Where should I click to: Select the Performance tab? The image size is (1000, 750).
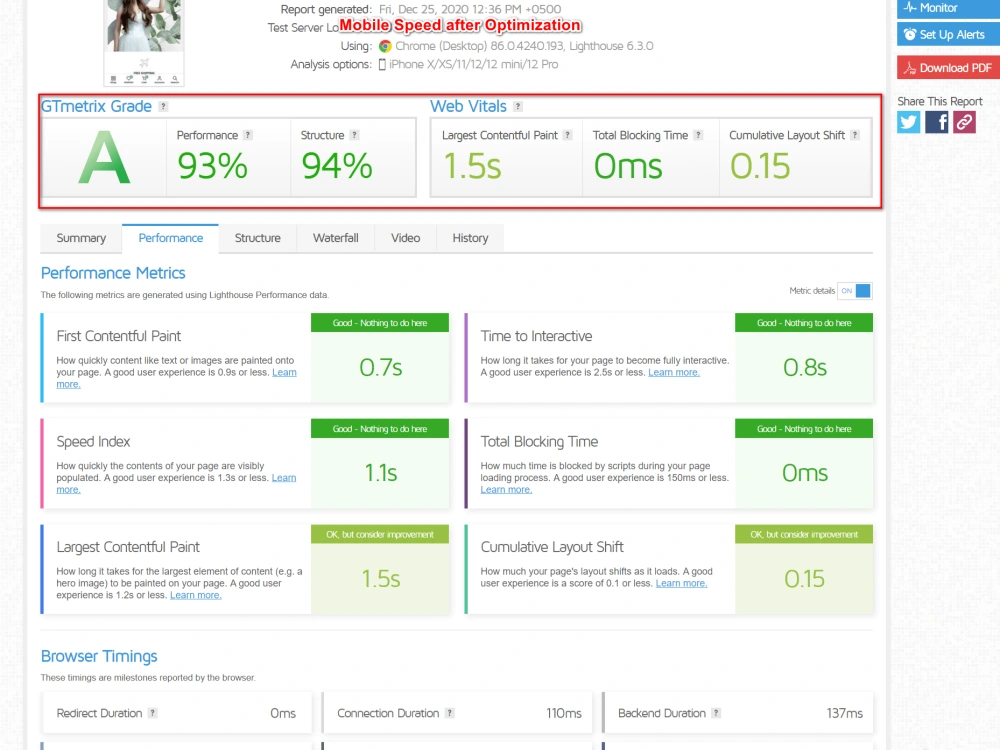170,238
